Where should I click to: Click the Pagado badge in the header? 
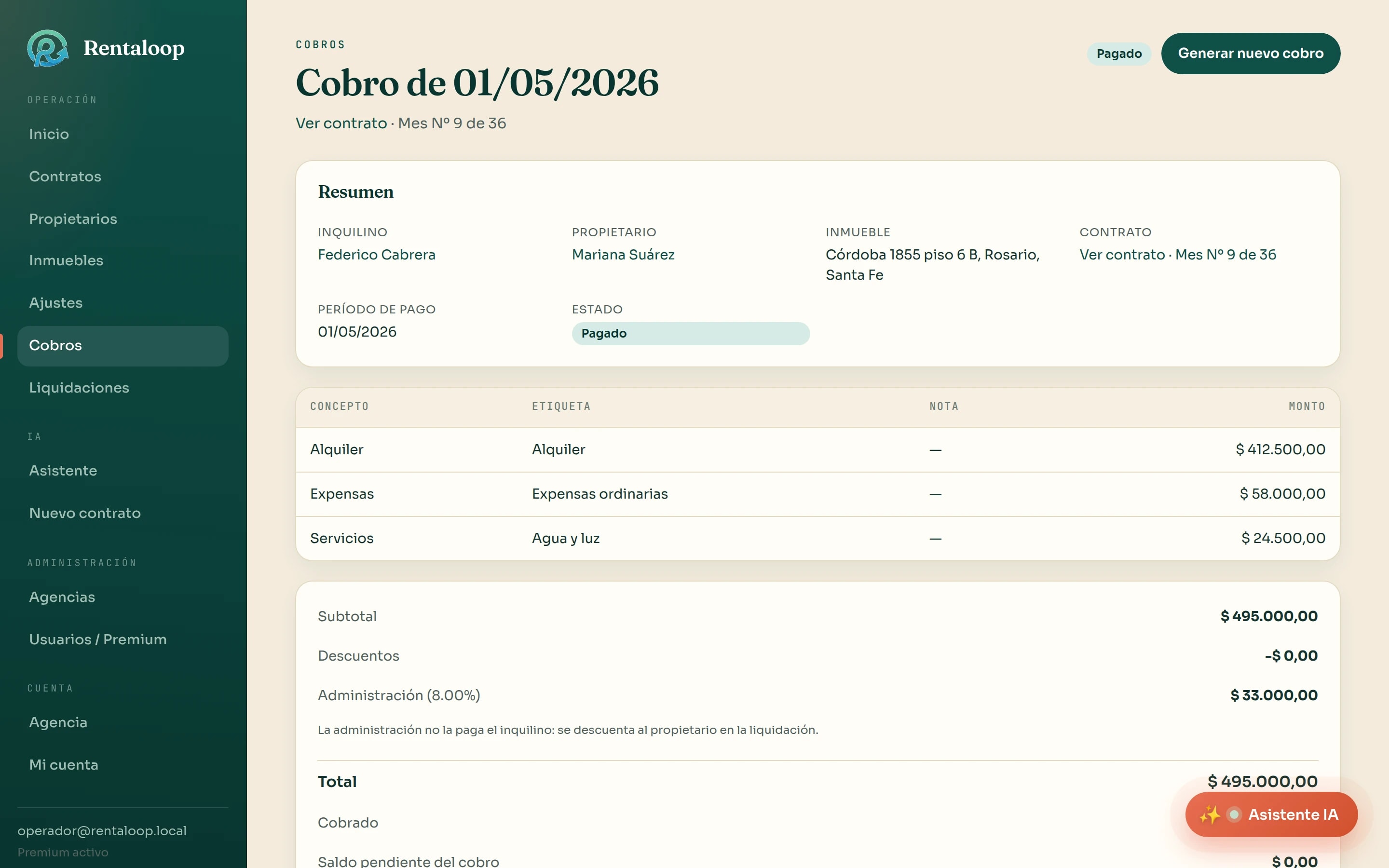click(1118, 54)
